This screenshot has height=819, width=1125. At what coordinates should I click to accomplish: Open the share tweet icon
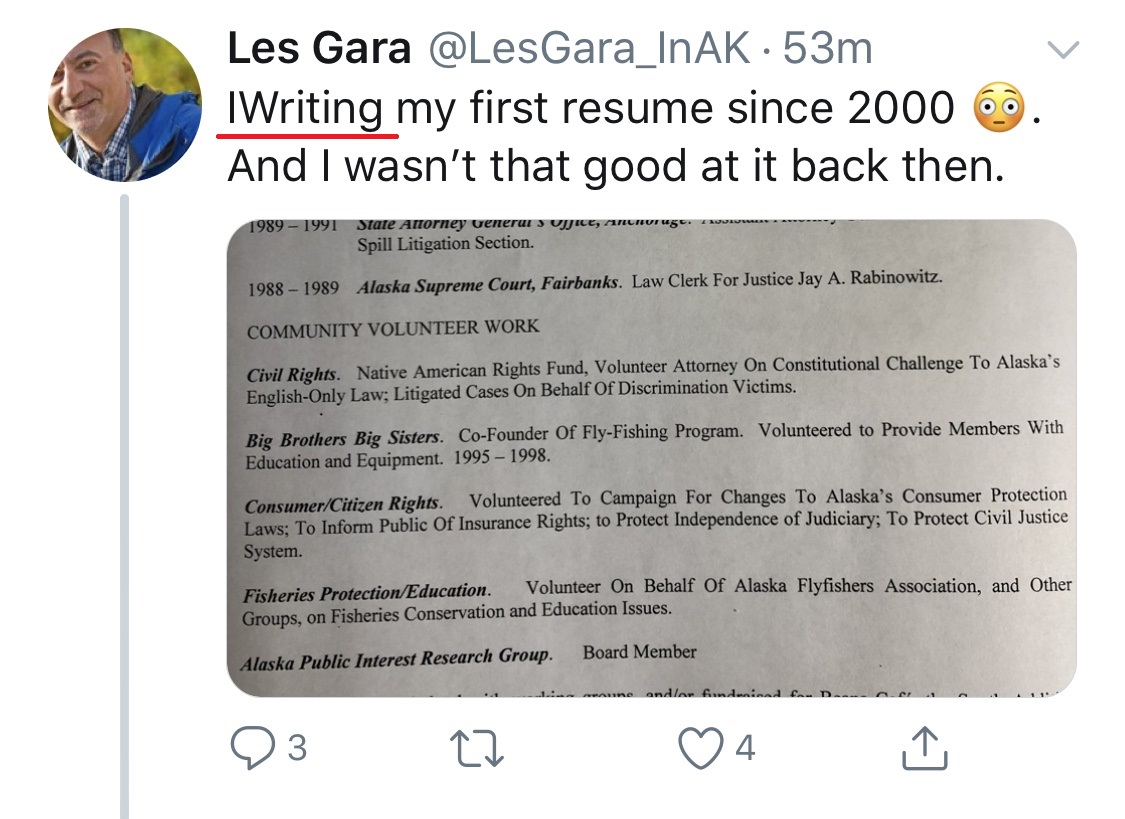tap(924, 748)
